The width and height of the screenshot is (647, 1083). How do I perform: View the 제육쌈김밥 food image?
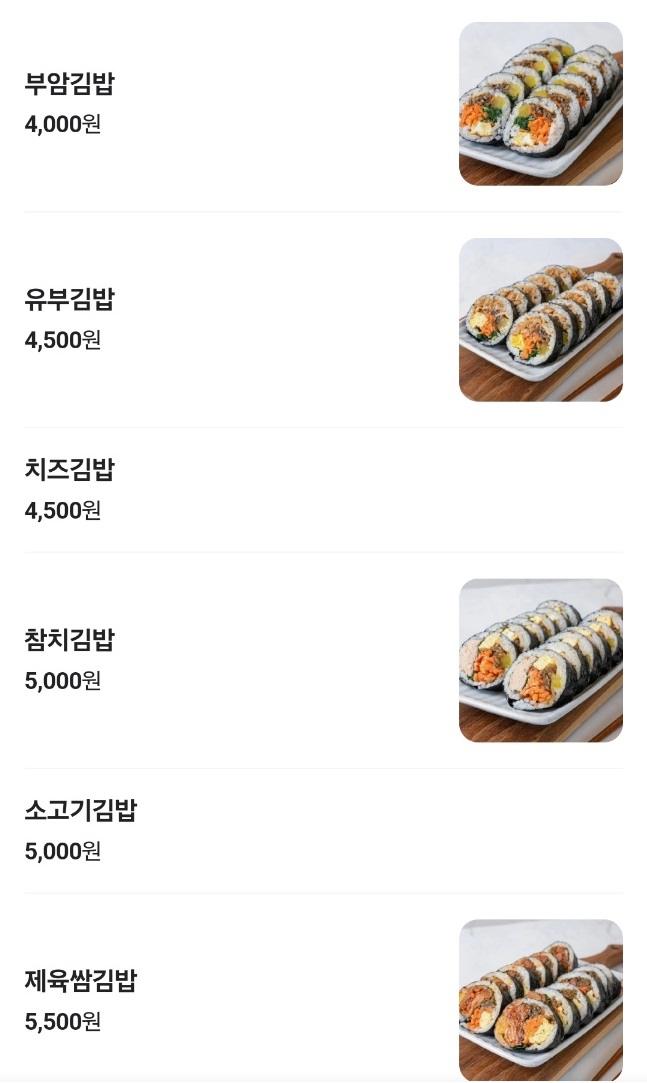(541, 1000)
